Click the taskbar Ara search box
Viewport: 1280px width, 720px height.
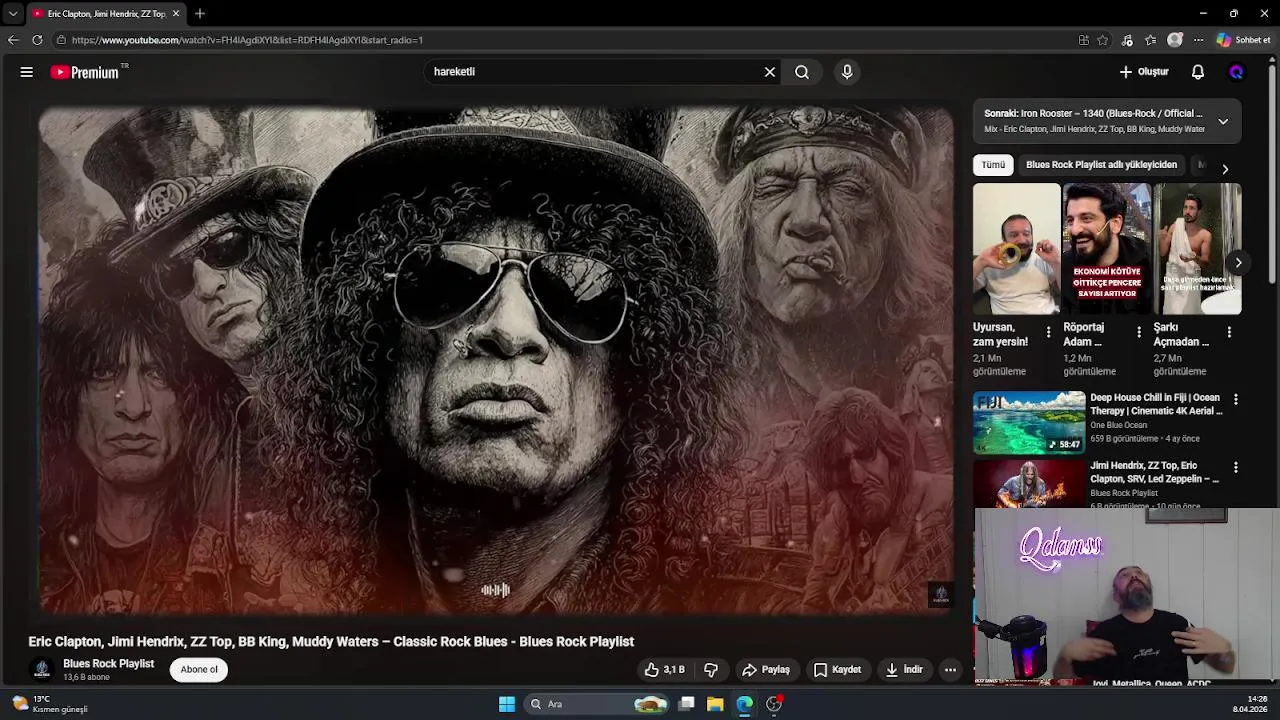click(598, 704)
